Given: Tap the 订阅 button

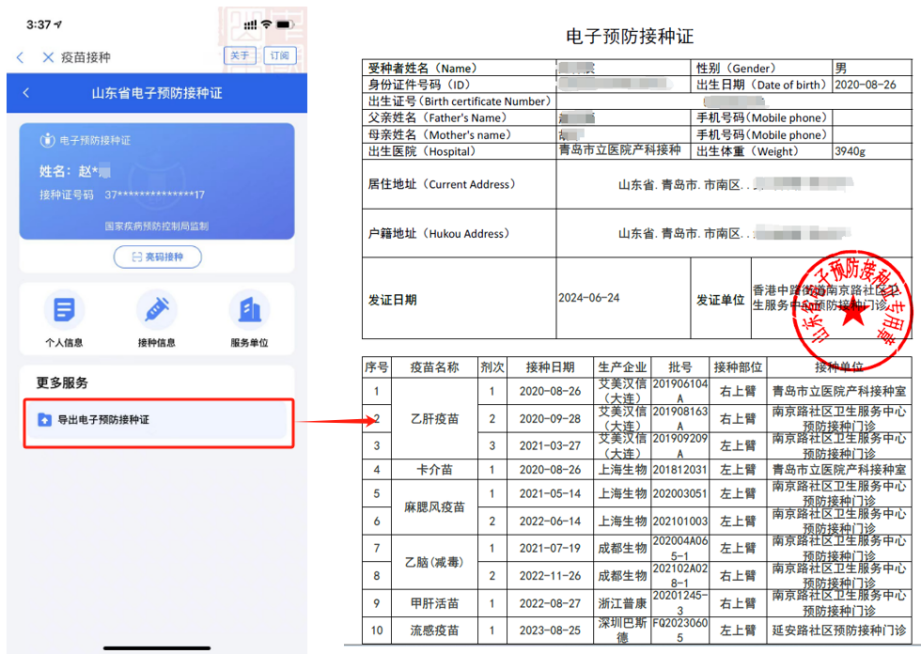Looking at the screenshot, I should [x=280, y=55].
